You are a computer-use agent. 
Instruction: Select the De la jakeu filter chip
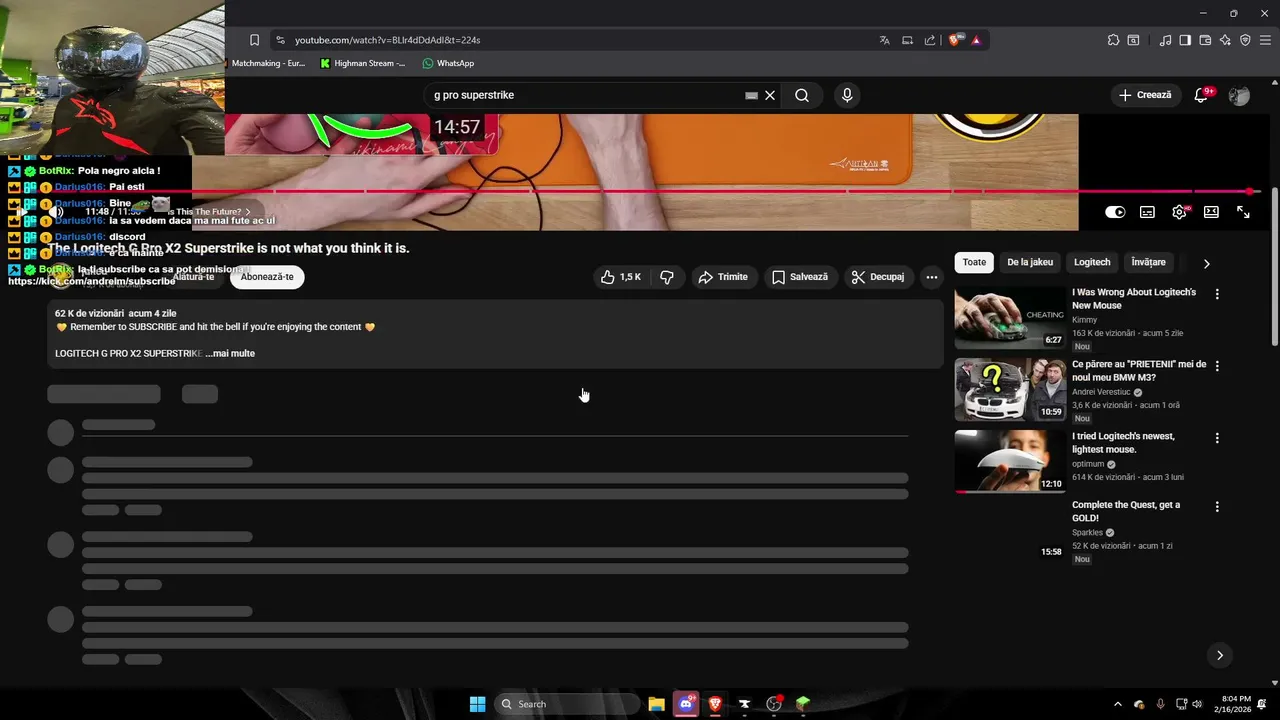tap(1030, 262)
